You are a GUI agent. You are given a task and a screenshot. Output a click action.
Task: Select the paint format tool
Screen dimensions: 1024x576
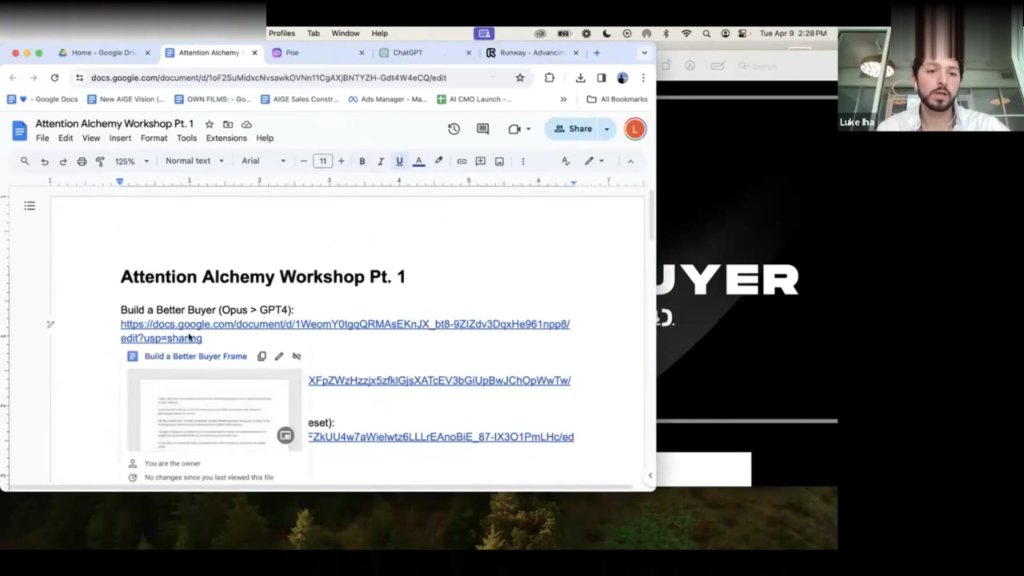[100, 161]
